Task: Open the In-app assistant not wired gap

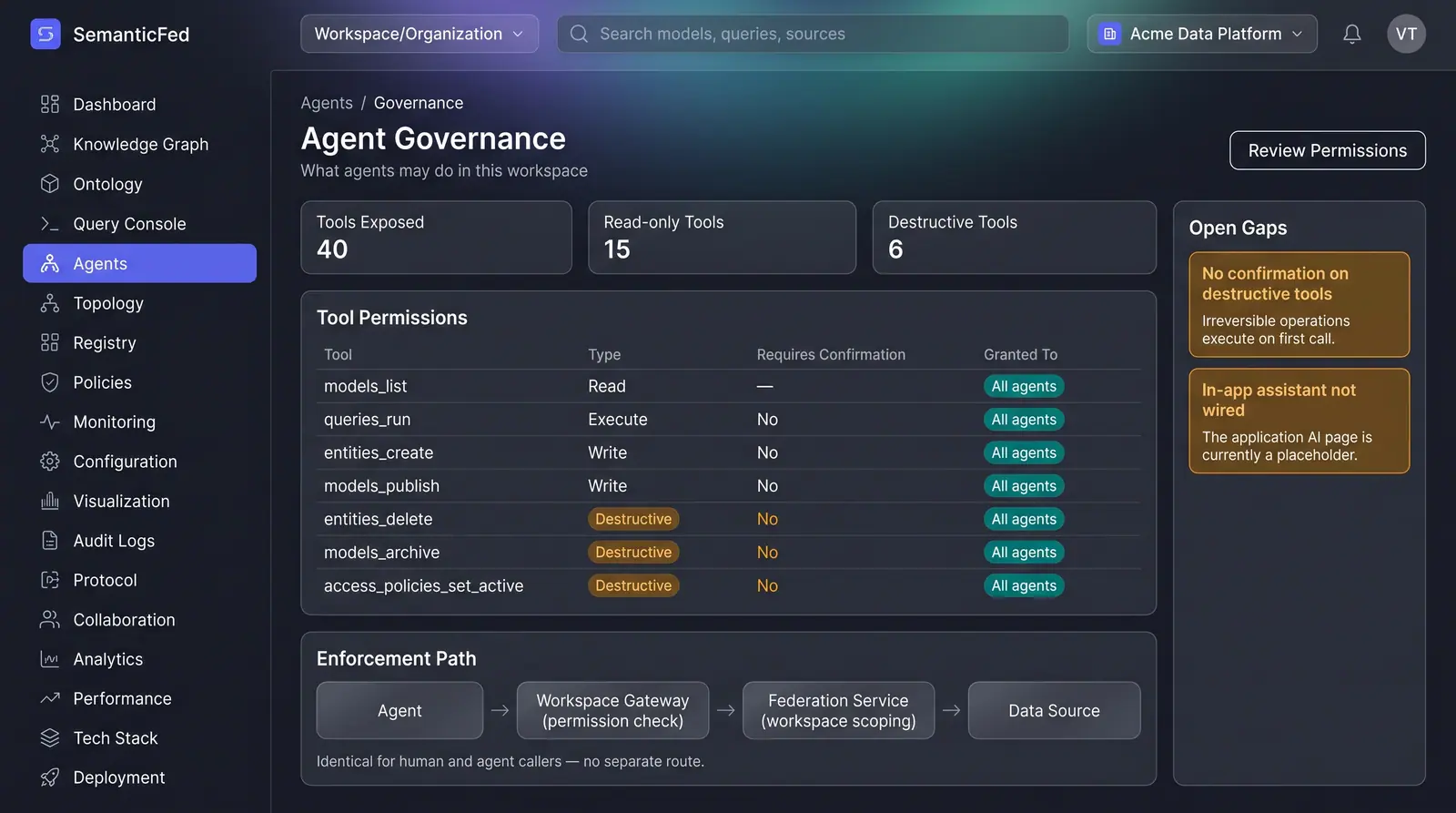Action: click(x=1299, y=421)
